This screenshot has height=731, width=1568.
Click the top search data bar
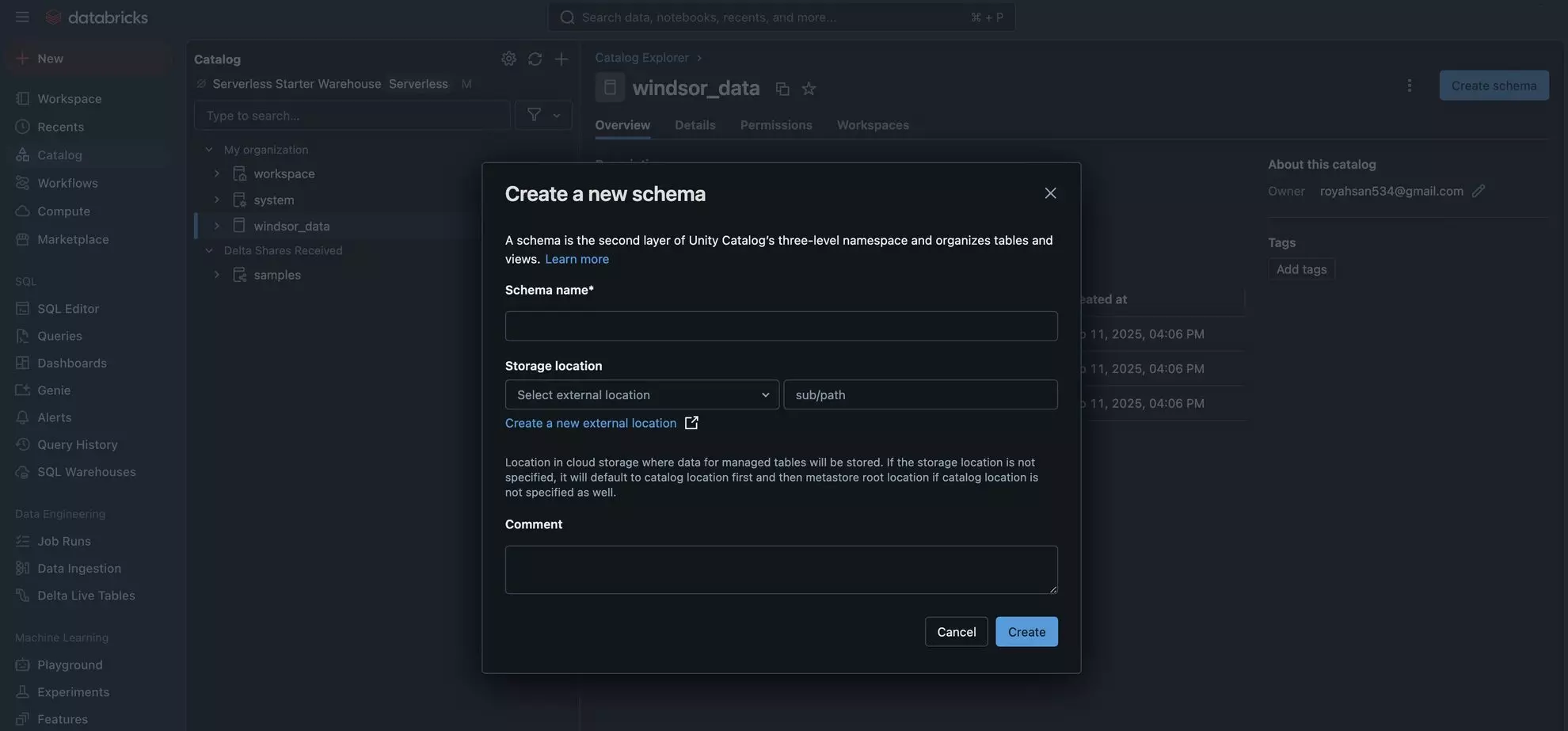point(781,17)
